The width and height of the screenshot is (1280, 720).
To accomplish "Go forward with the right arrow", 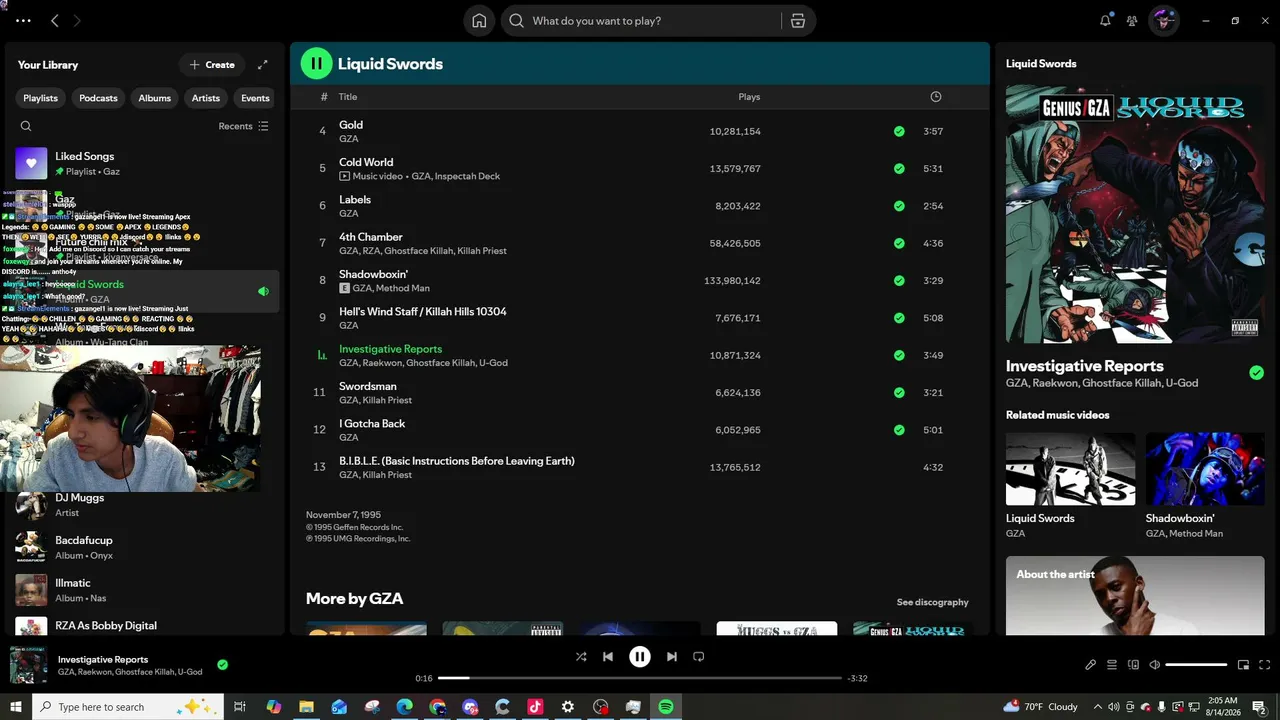I will pos(77,20).
